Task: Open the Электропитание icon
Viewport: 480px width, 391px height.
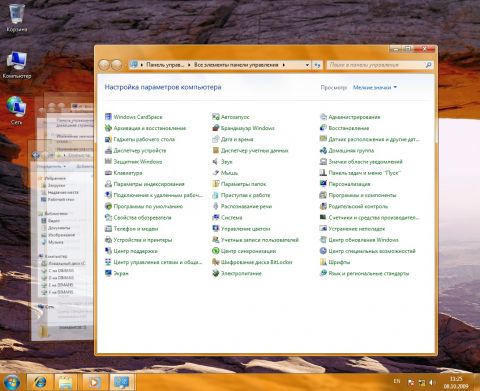Action: 216,273
